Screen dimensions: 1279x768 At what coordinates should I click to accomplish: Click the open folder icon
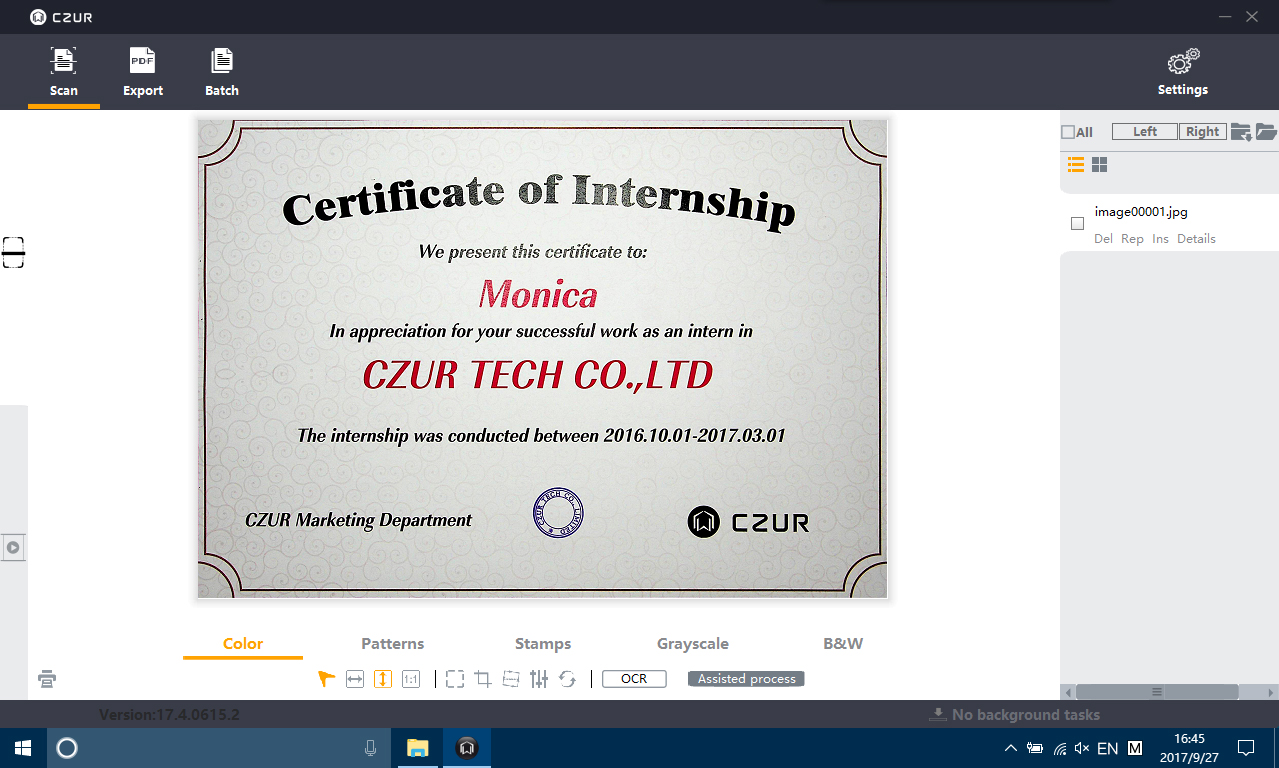click(1266, 132)
